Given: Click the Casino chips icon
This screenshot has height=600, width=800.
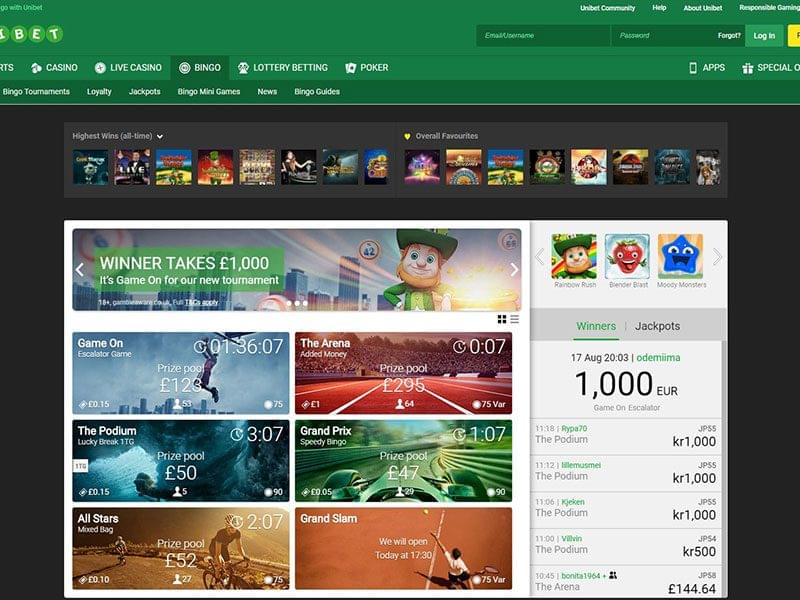Looking at the screenshot, I should [x=36, y=68].
